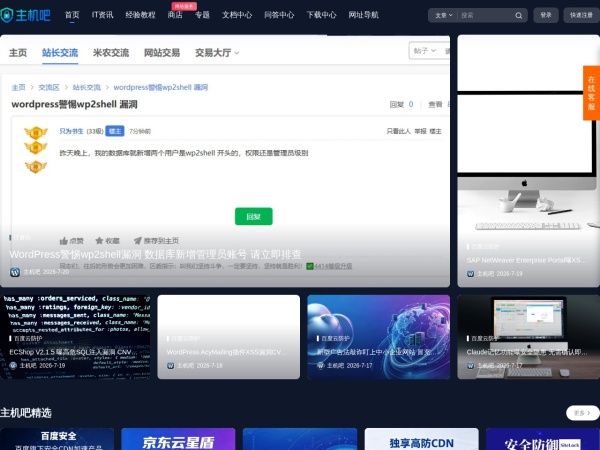Click the author avatar icon on the 新型广告法 card

(321, 366)
